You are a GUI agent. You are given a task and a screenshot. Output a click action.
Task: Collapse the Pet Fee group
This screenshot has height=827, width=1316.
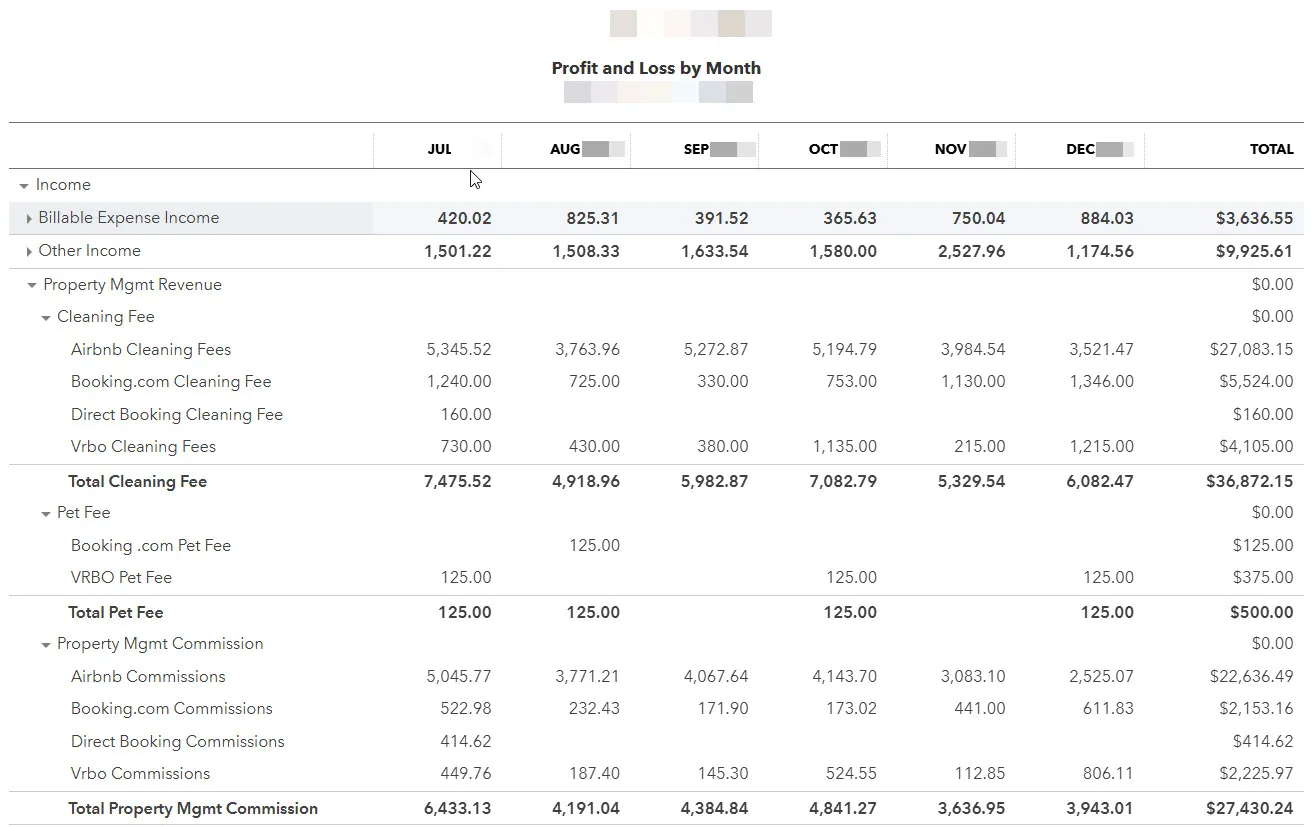[46, 514]
